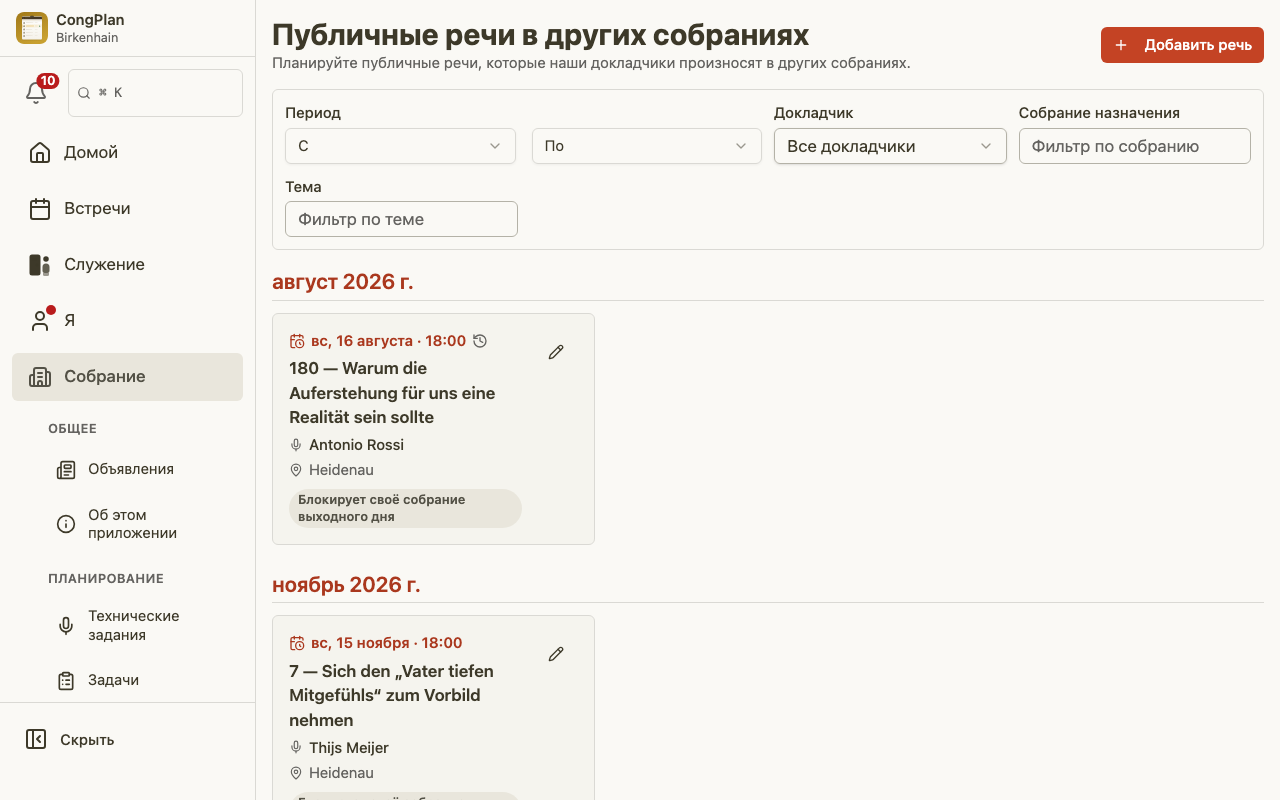Open the Домой menu item
The image size is (1280, 800).
pos(127,152)
